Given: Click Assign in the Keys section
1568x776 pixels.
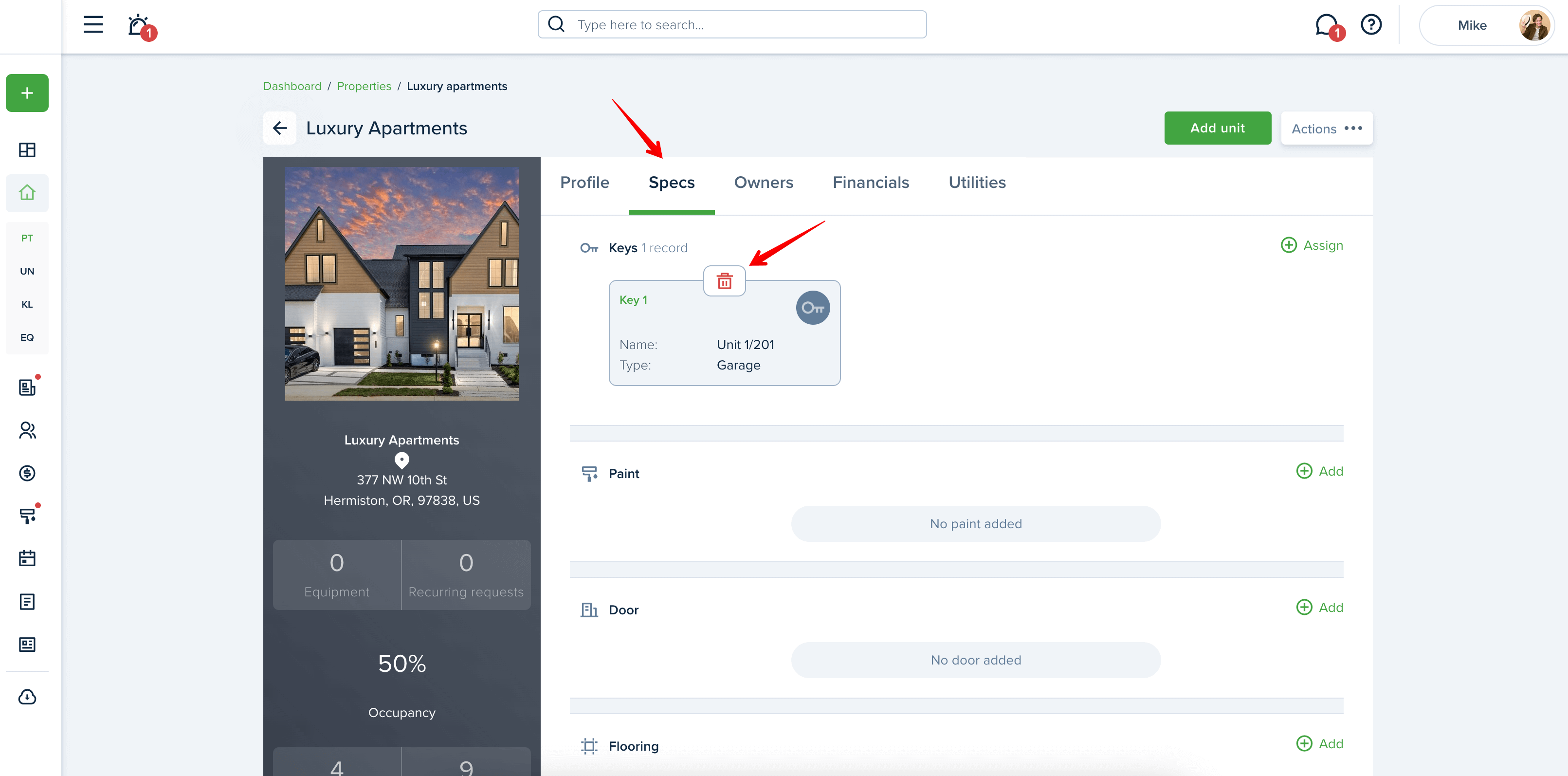Looking at the screenshot, I should pyautogui.click(x=1312, y=245).
